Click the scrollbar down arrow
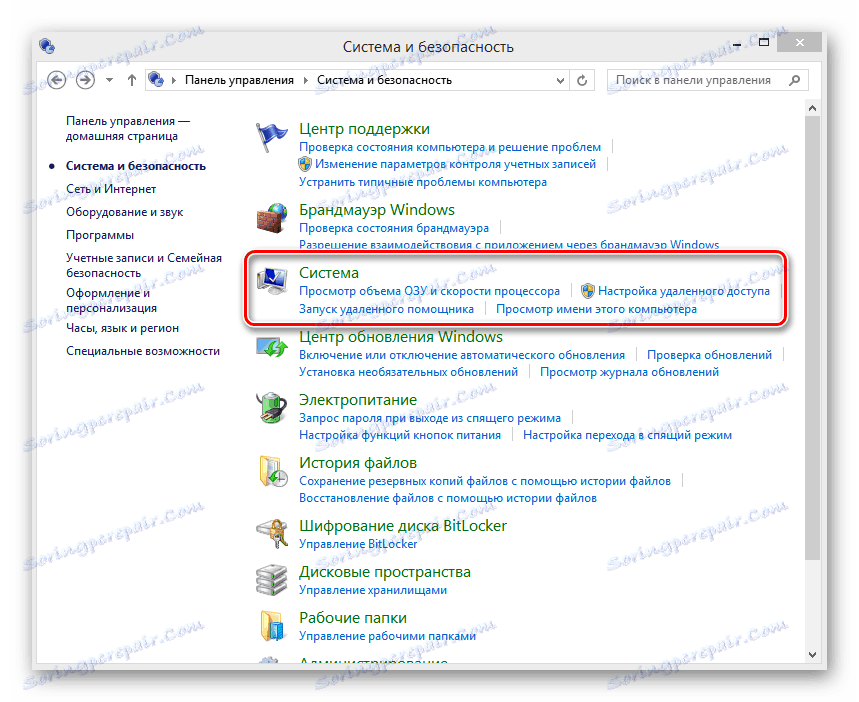Screen dimensions: 859x702 tap(813, 652)
